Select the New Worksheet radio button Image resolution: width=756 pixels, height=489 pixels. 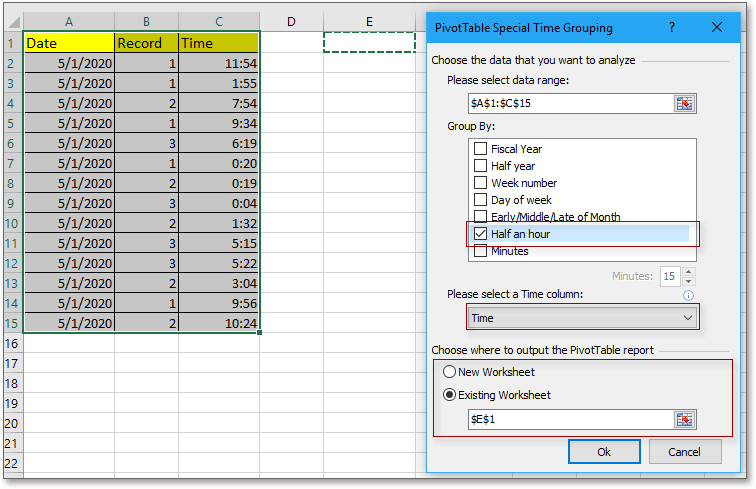click(449, 372)
